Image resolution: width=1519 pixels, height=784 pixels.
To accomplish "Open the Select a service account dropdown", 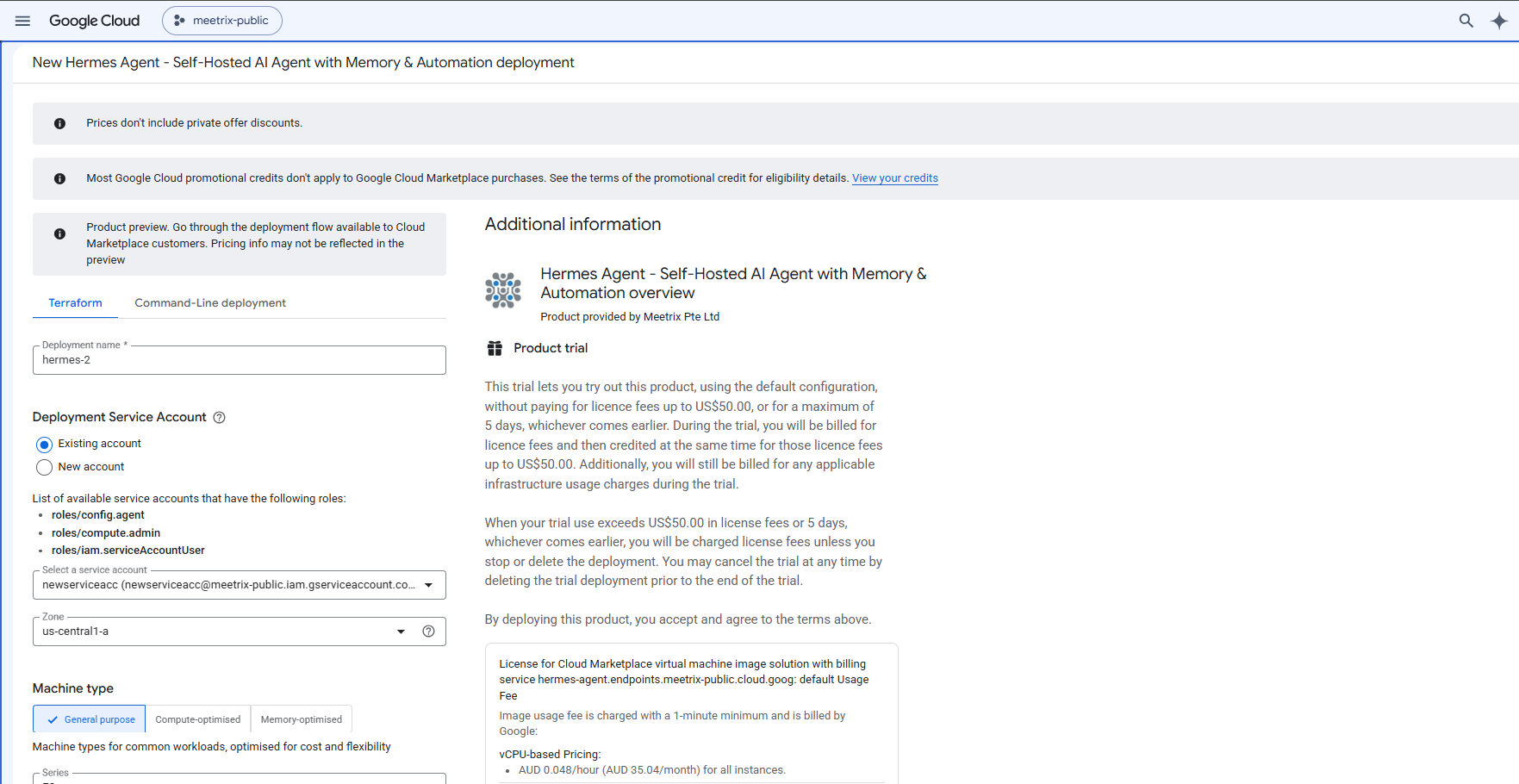I will pos(240,585).
